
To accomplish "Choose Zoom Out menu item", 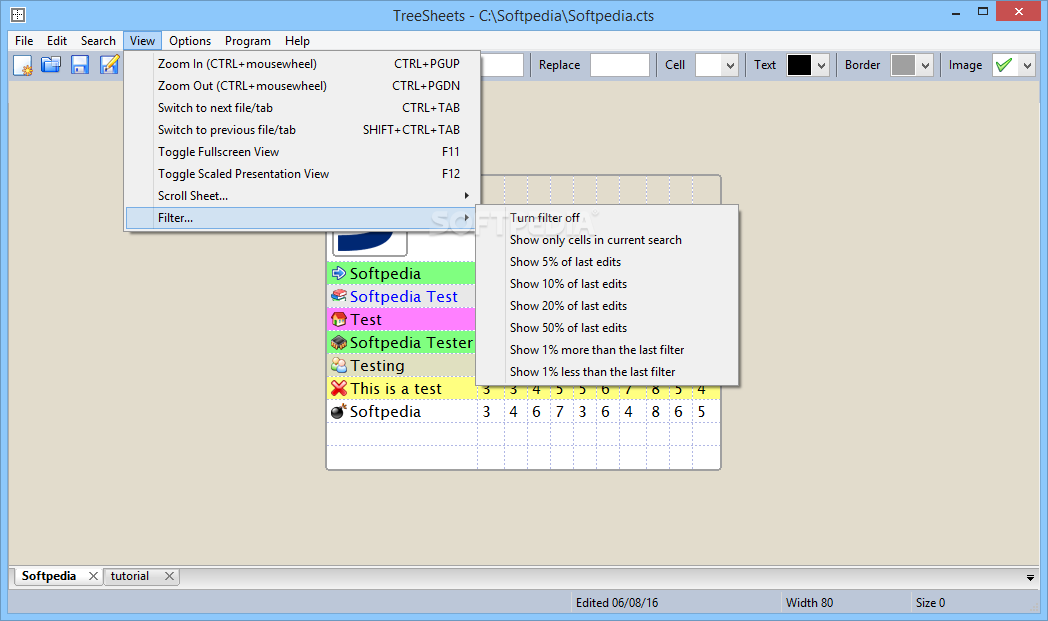I will coord(303,86).
